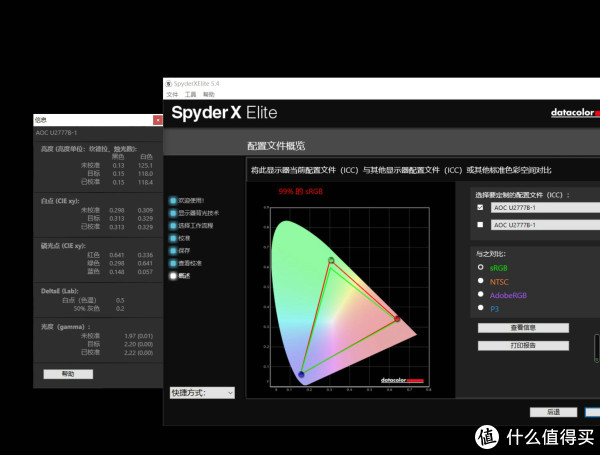Close the 信息 window with the red X

pos(158,120)
